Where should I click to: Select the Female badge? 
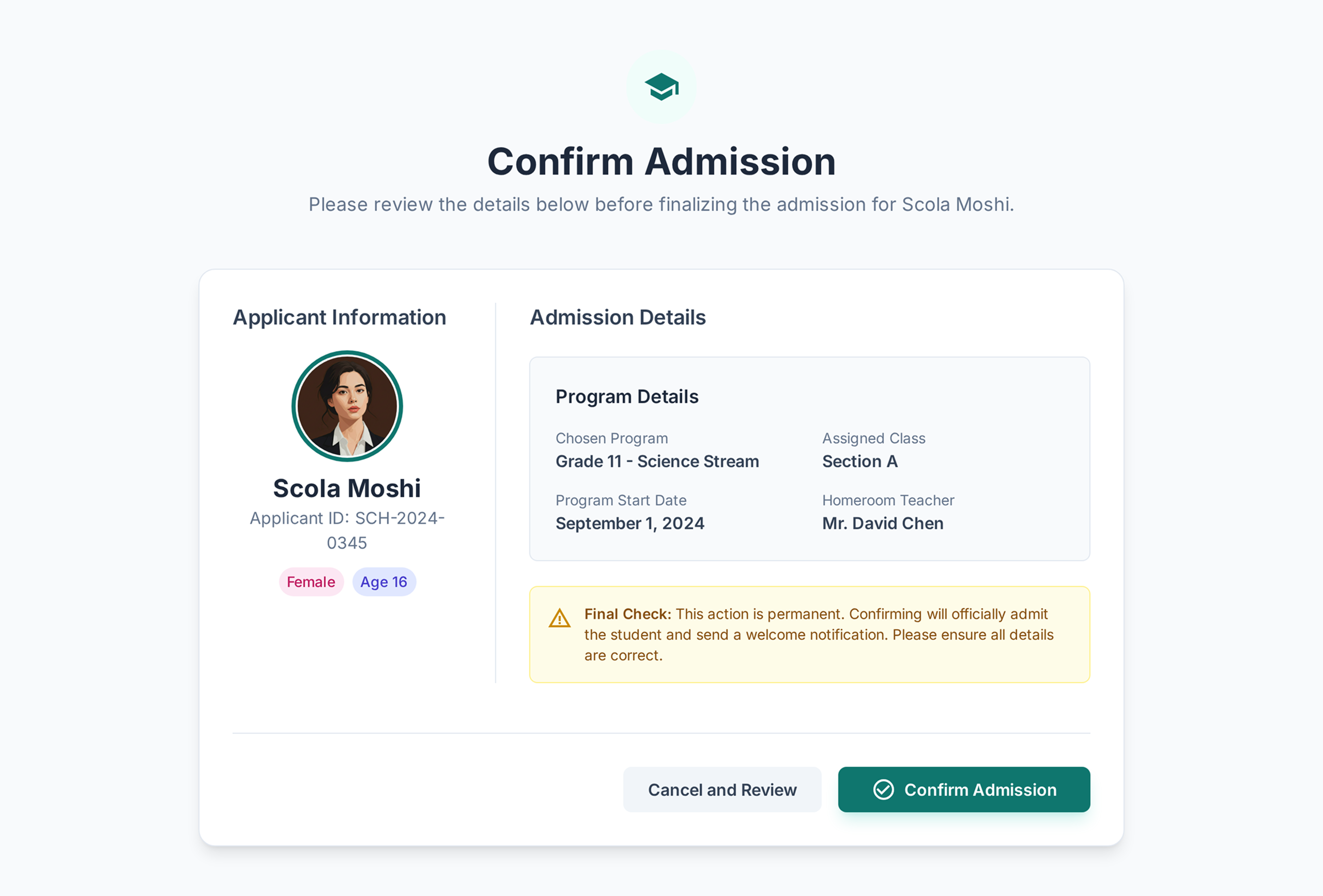coord(311,582)
